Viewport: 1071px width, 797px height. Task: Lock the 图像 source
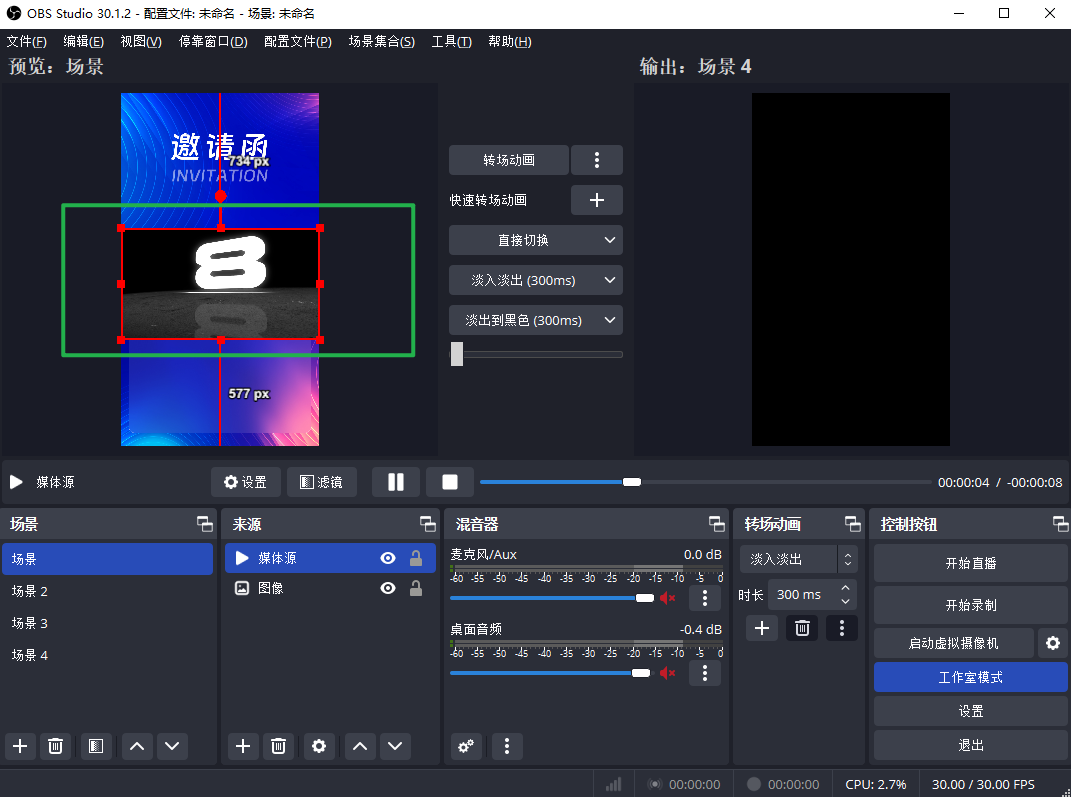click(416, 588)
